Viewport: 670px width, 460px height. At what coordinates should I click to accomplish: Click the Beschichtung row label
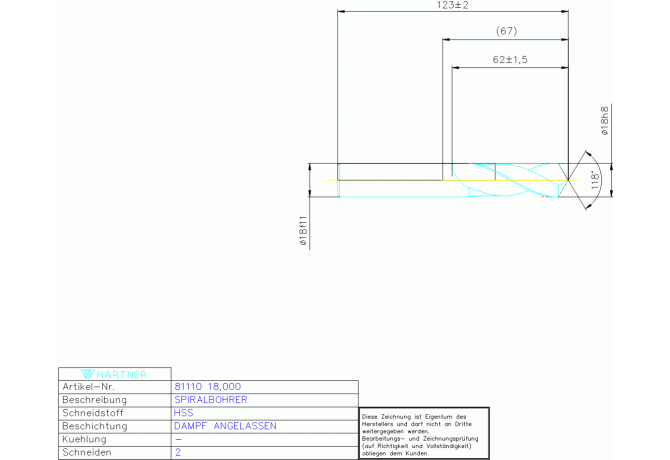click(x=93, y=426)
